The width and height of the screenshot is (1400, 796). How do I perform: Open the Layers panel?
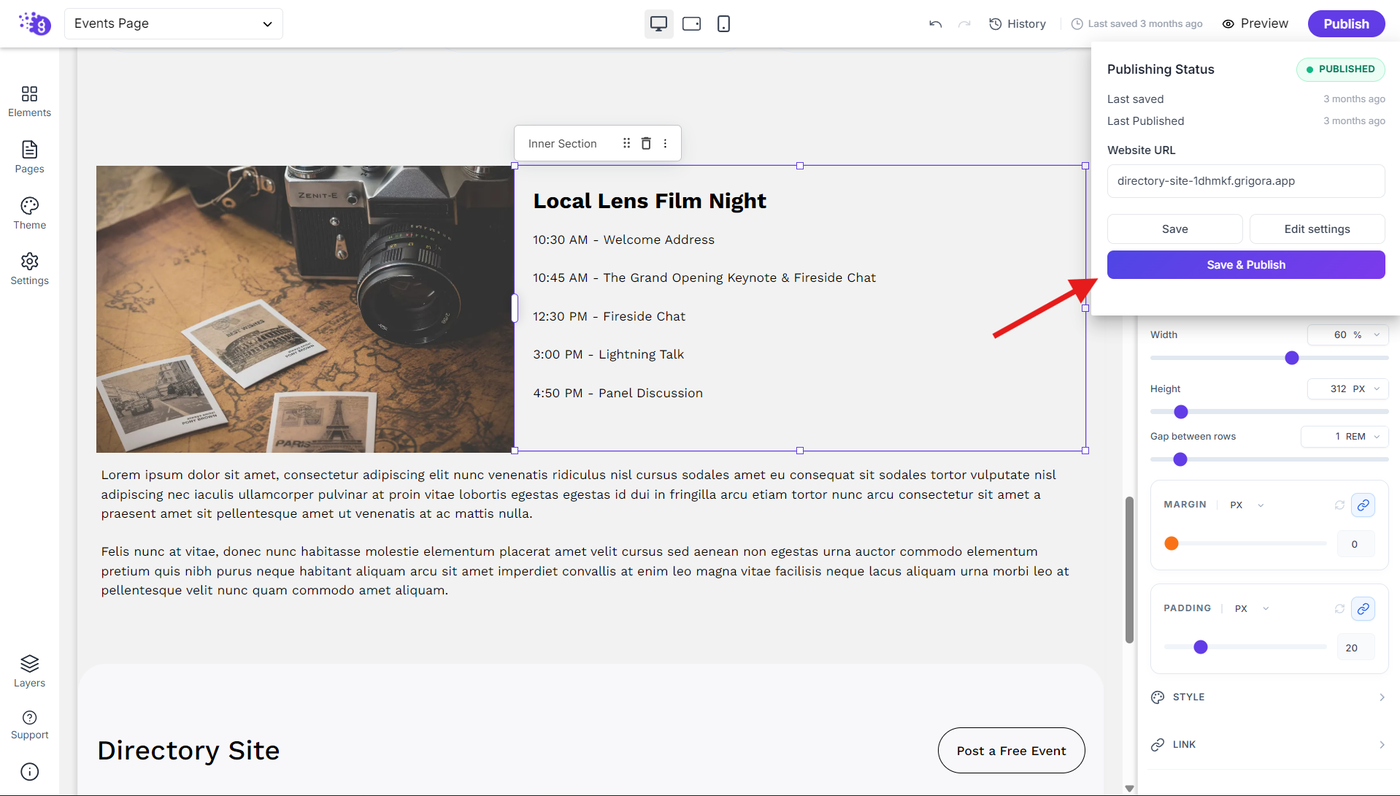click(x=29, y=671)
